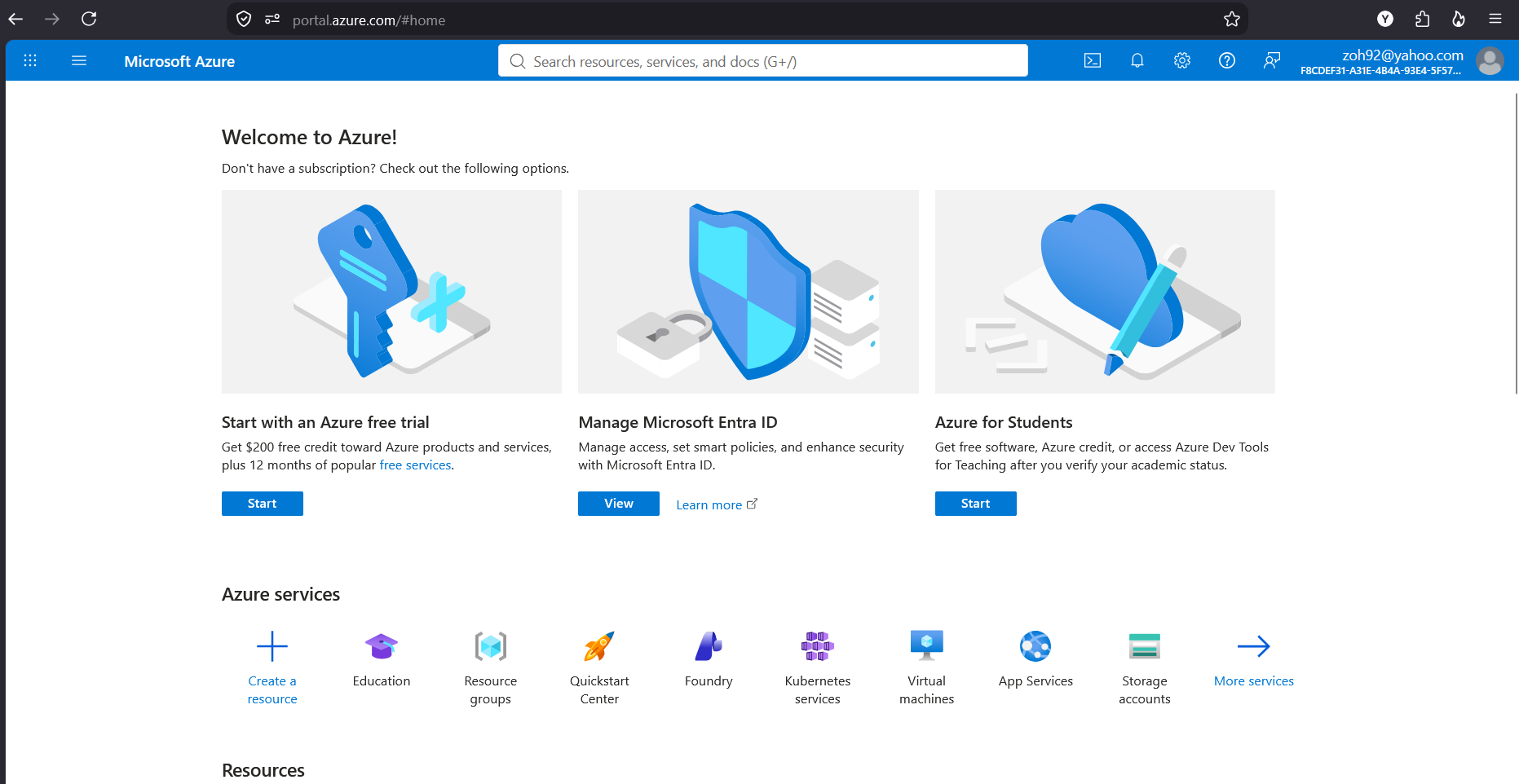Click the Create a resource label
Screen dimensions: 1519x784
[x=272, y=690]
